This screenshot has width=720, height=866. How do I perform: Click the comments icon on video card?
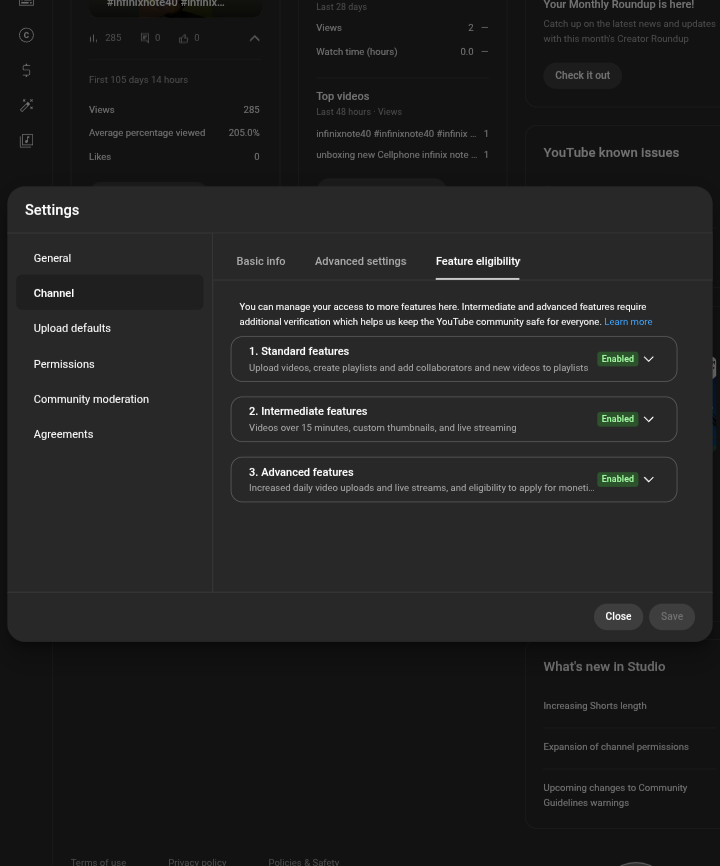145,38
